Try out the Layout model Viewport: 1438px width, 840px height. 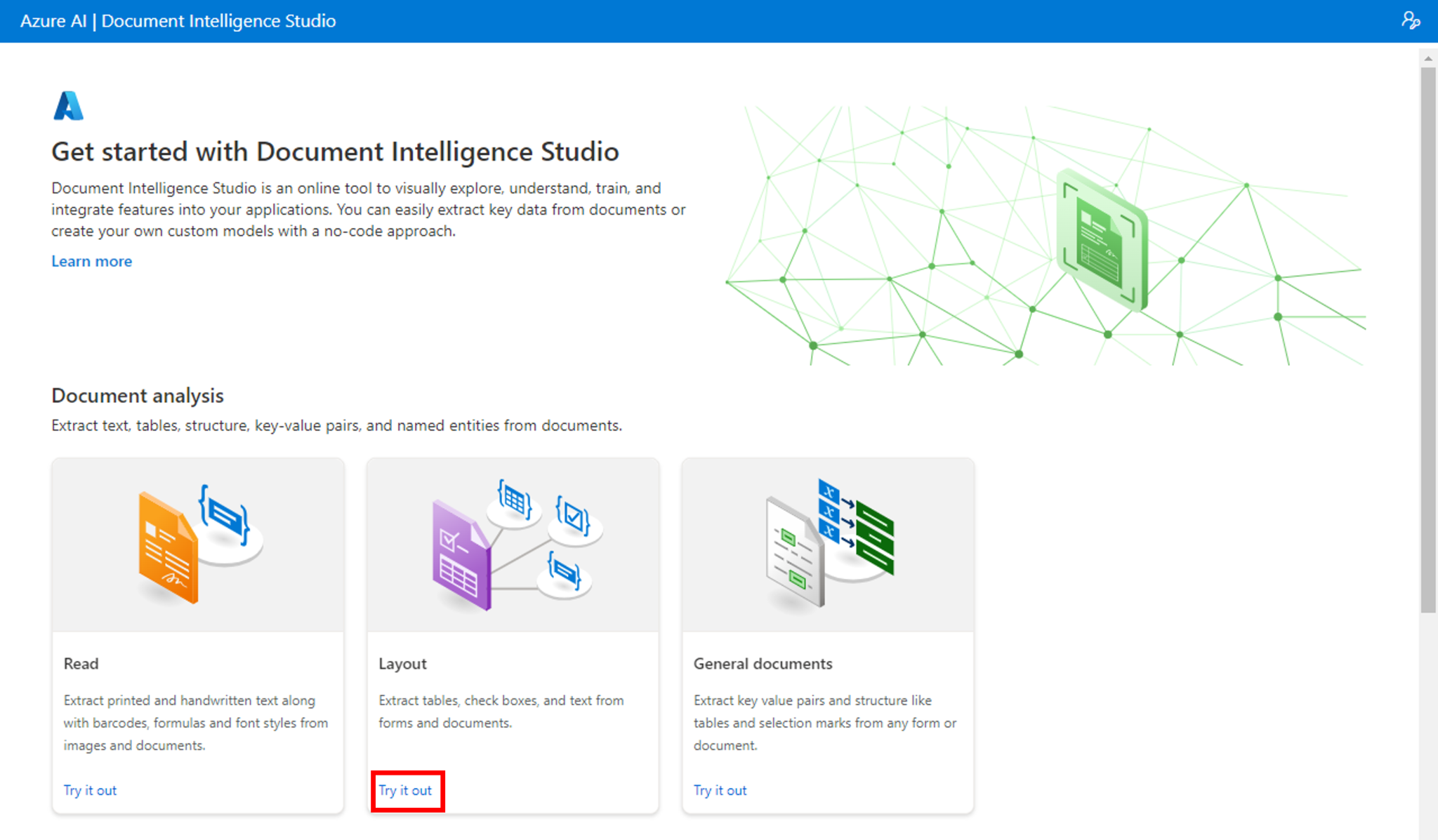click(x=405, y=790)
